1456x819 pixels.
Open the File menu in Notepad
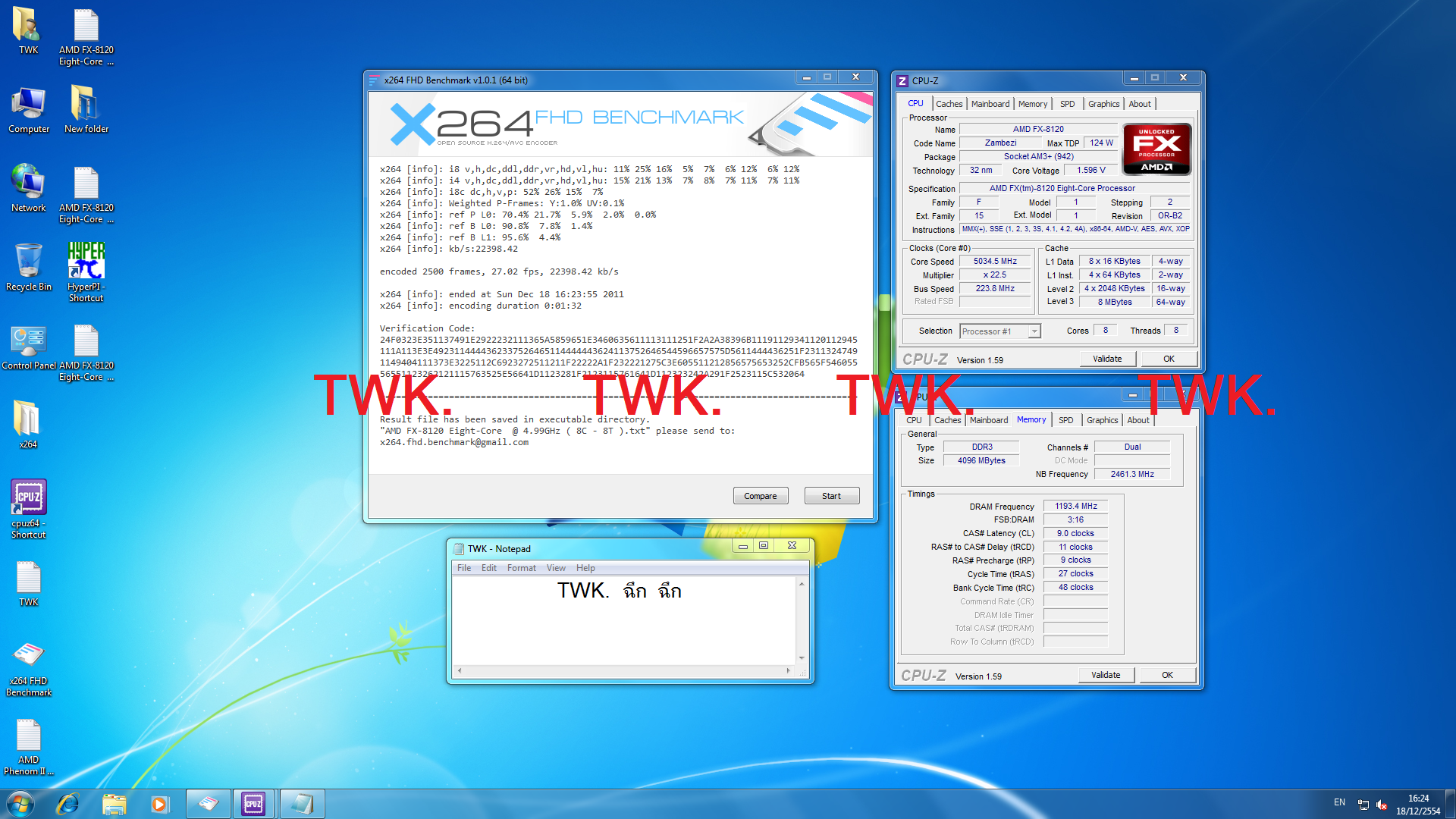(x=463, y=568)
